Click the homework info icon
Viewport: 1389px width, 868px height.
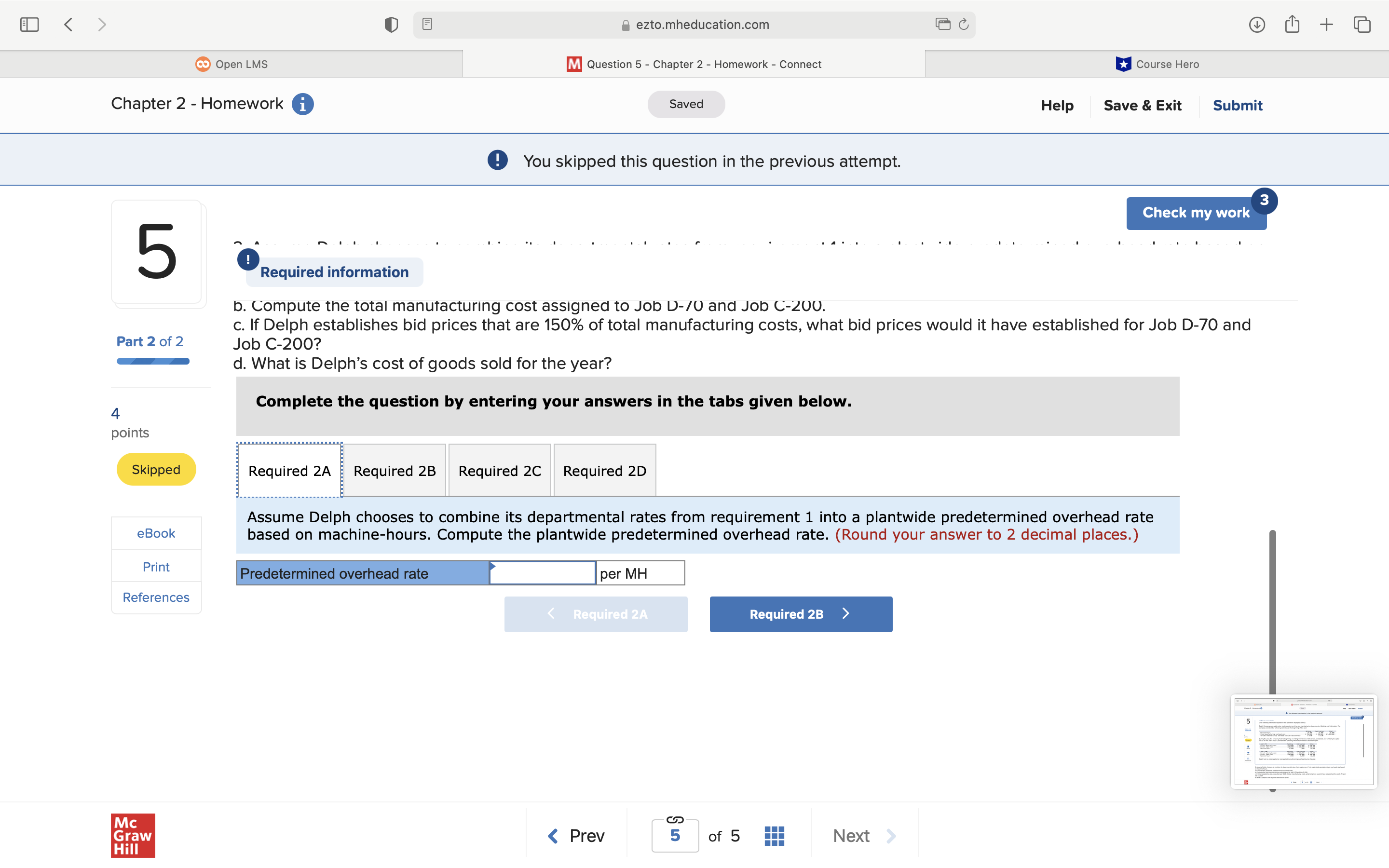[302, 105]
